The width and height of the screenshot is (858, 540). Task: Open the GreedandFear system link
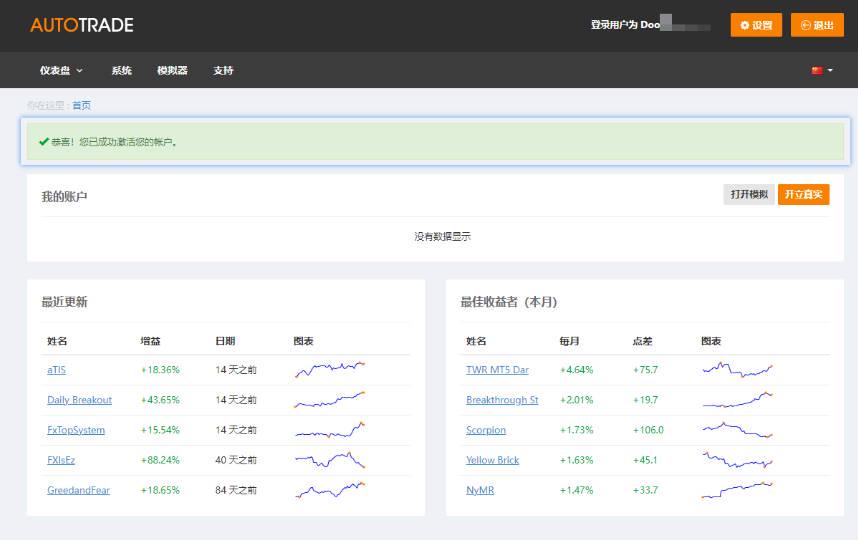click(x=78, y=490)
